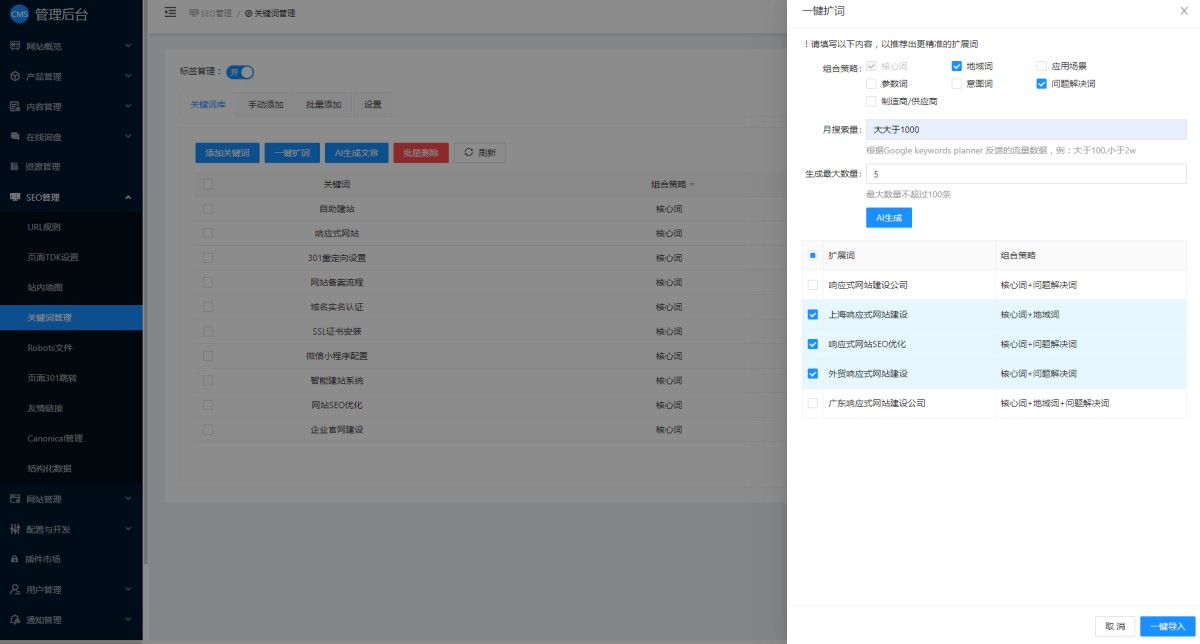Switch to the 批量添加 tab
The height and width of the screenshot is (644, 1200).
(x=323, y=104)
